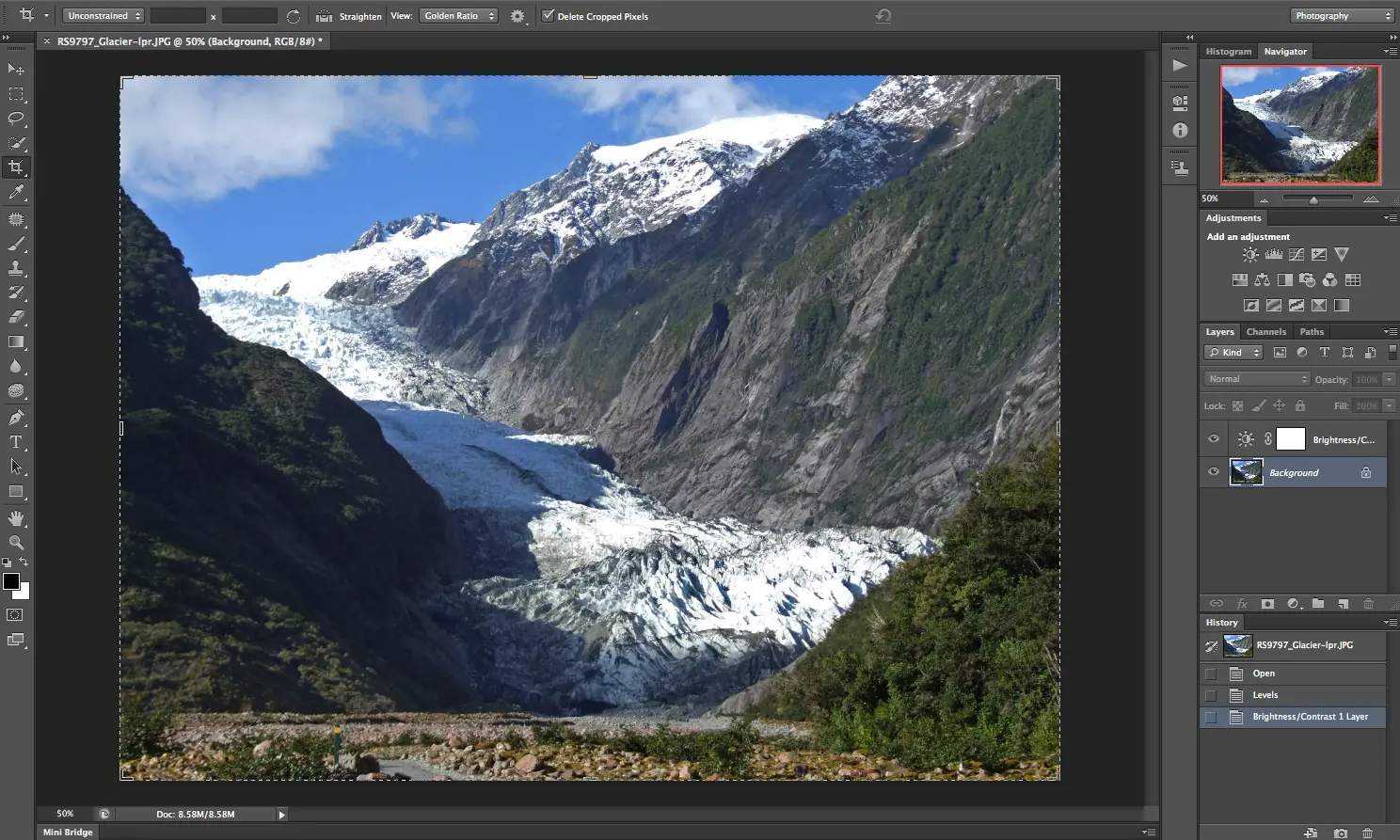Open the Kind filter dropdown
The width and height of the screenshot is (1400, 840).
pos(1233,353)
